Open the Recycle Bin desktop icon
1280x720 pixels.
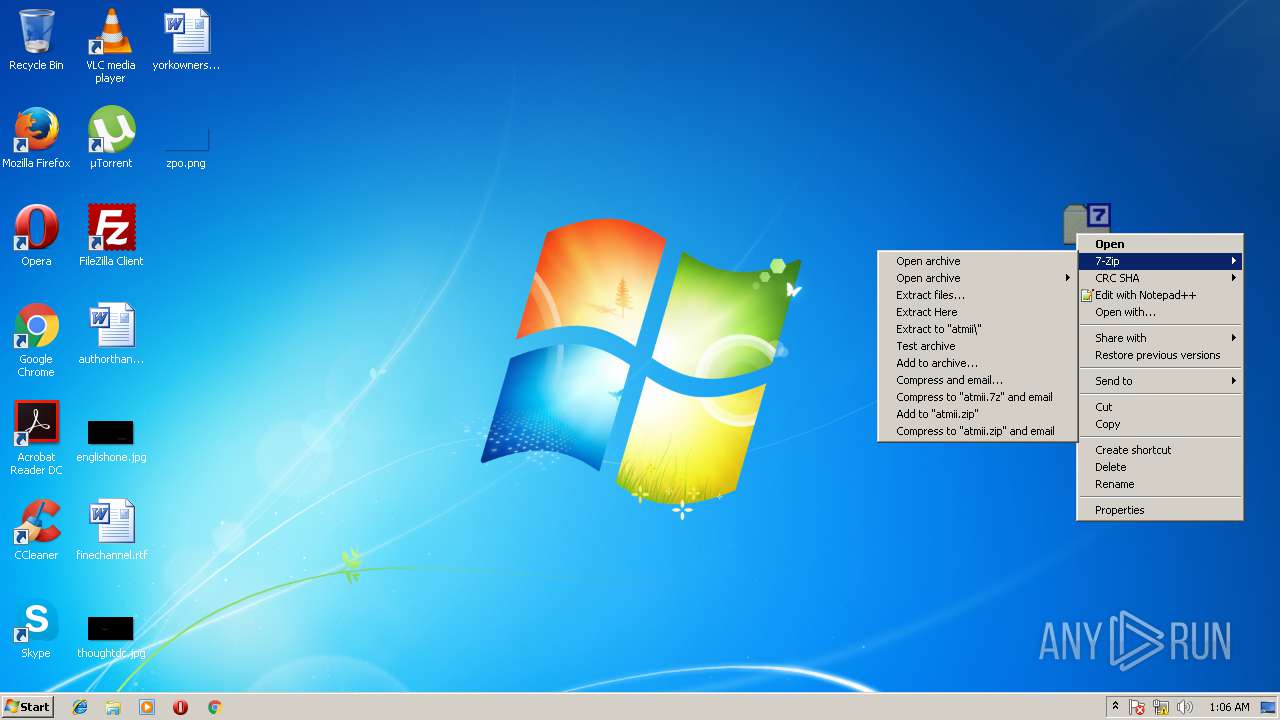click(36, 40)
